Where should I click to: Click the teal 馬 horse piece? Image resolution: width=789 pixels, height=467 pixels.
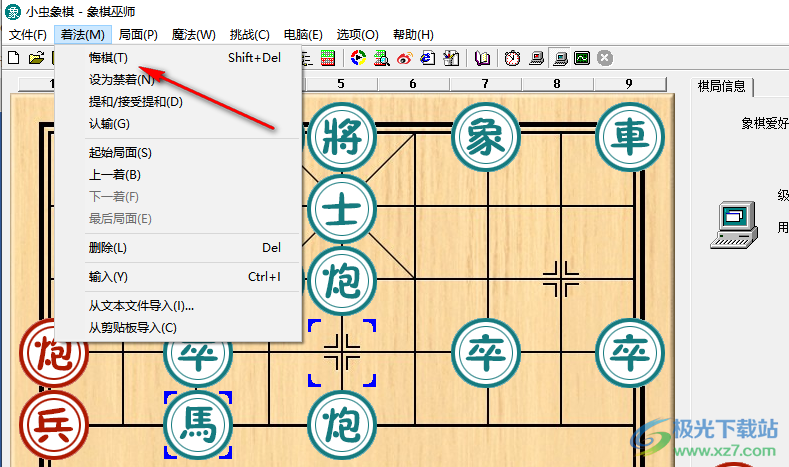click(198, 425)
